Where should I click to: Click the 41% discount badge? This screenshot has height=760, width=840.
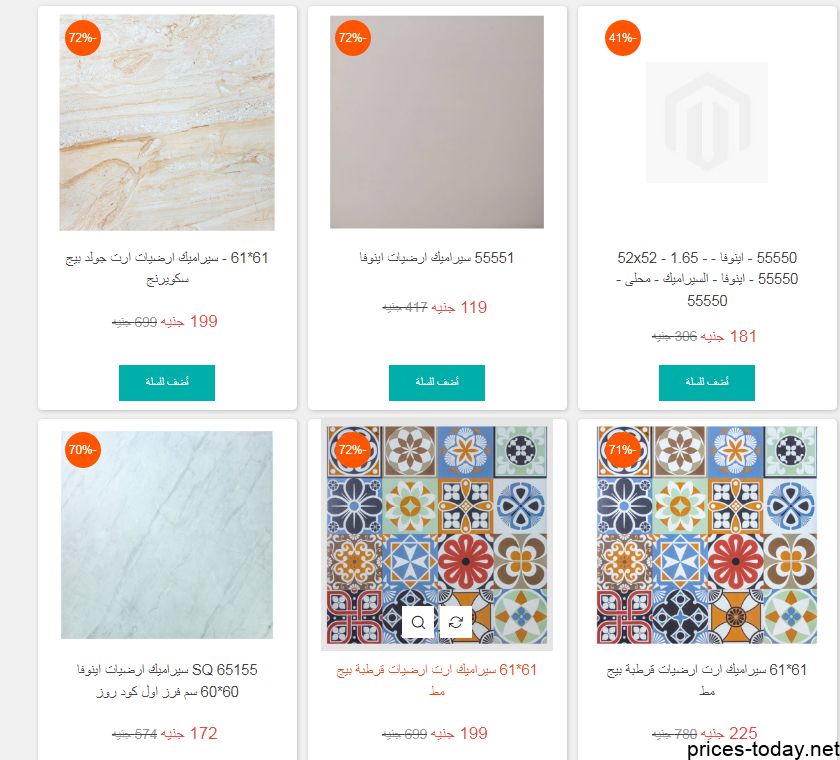pos(622,38)
